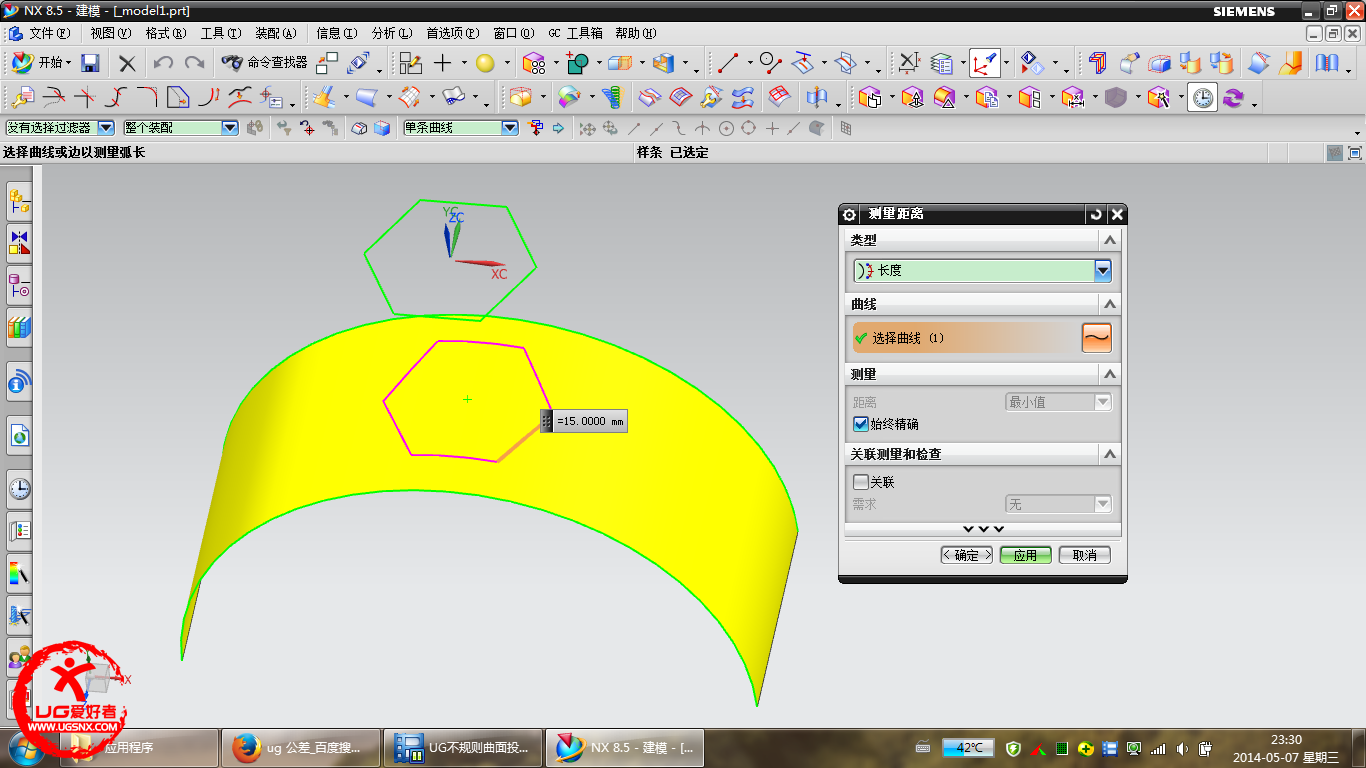Collapse the 关联测量和检查 section
The height and width of the screenshot is (768, 1366).
pos(1109,454)
